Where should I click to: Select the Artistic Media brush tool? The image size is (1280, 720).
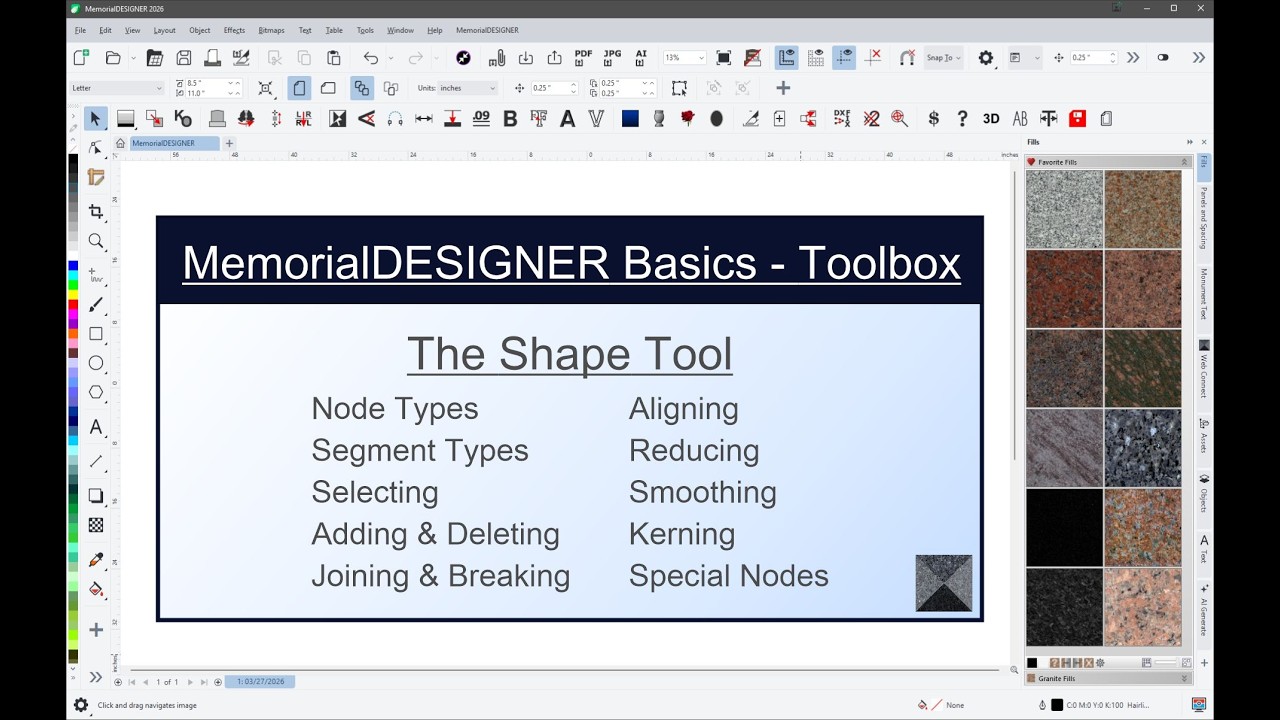click(x=96, y=305)
